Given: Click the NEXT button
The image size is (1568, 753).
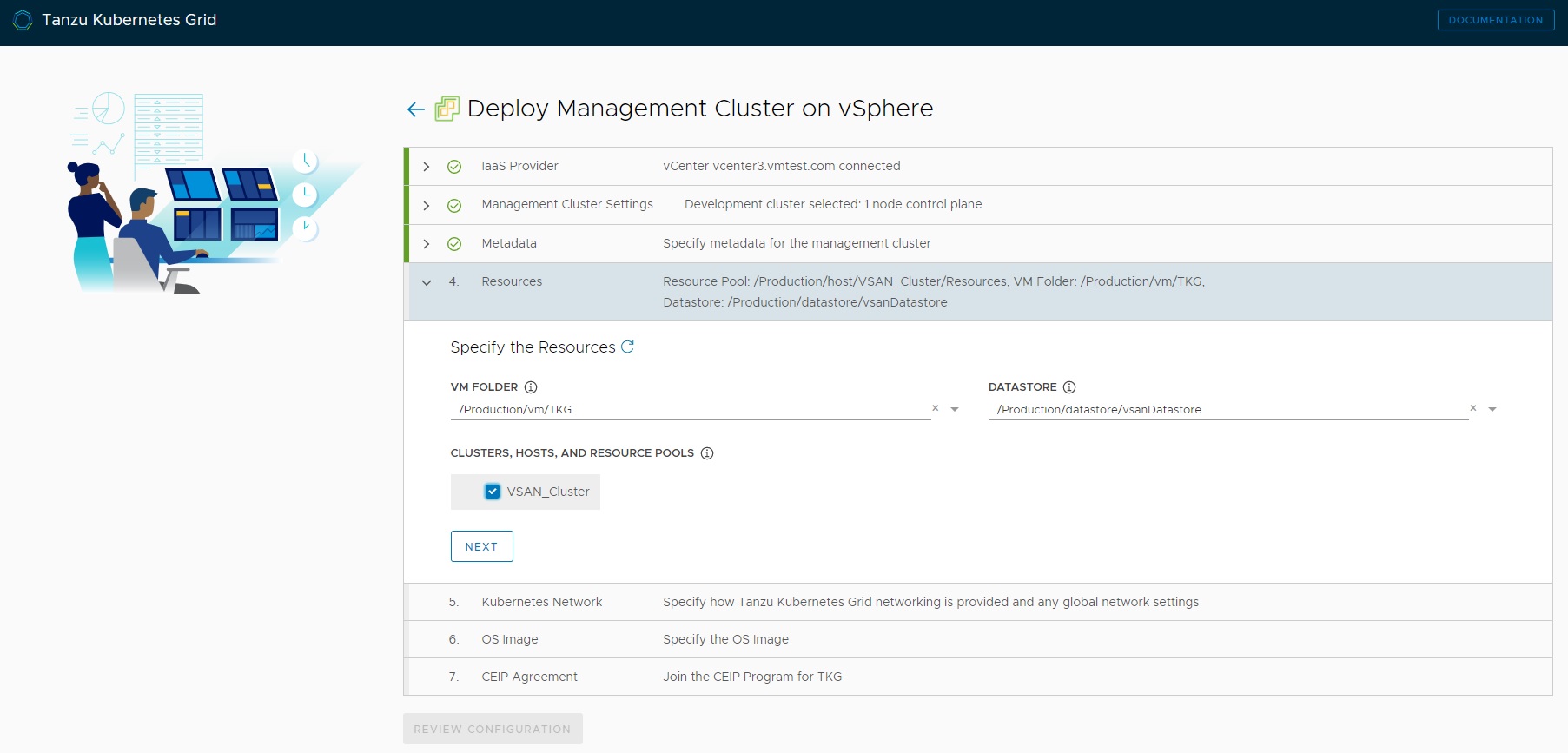Looking at the screenshot, I should (x=482, y=546).
